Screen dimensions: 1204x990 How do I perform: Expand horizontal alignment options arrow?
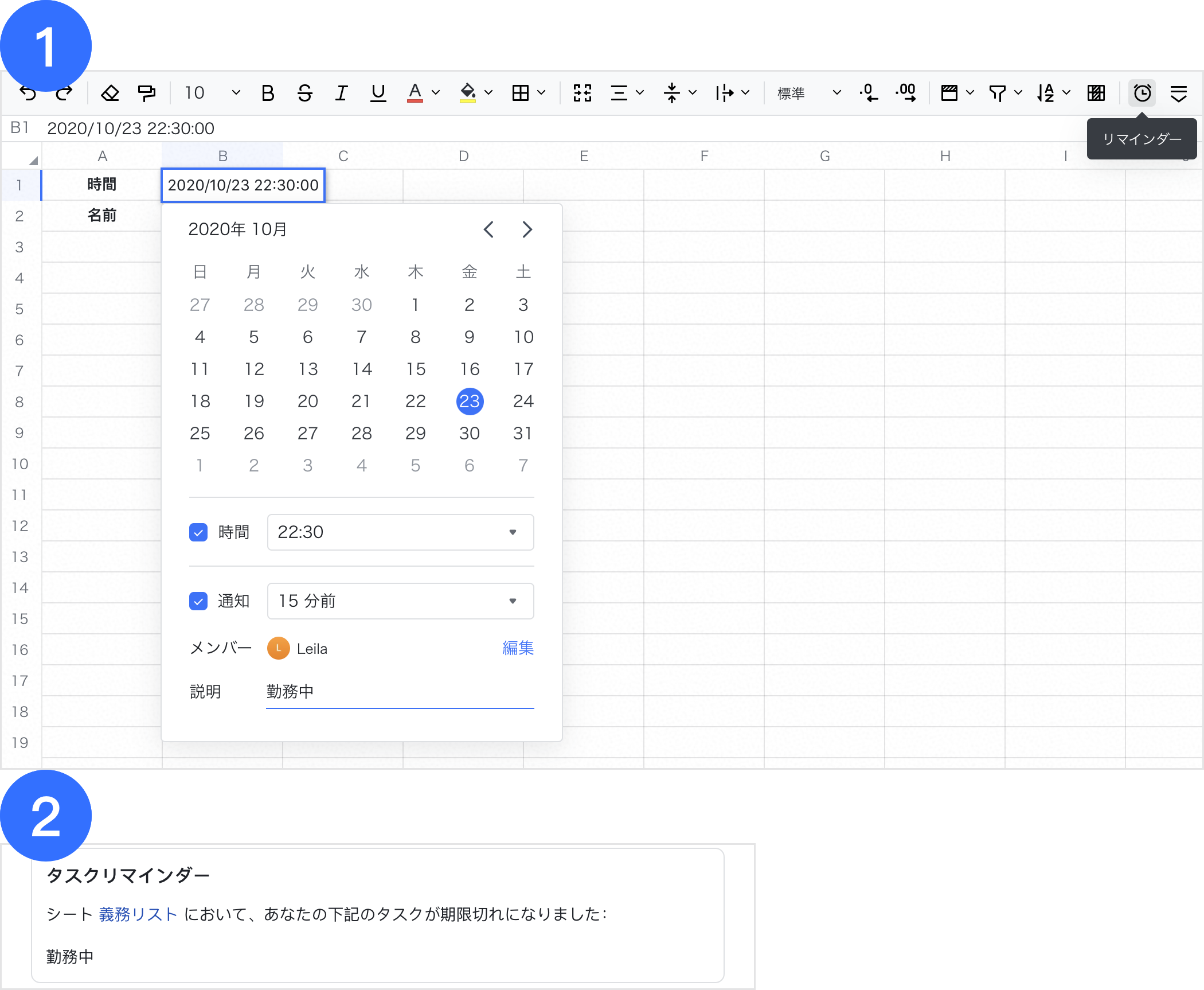click(x=640, y=93)
